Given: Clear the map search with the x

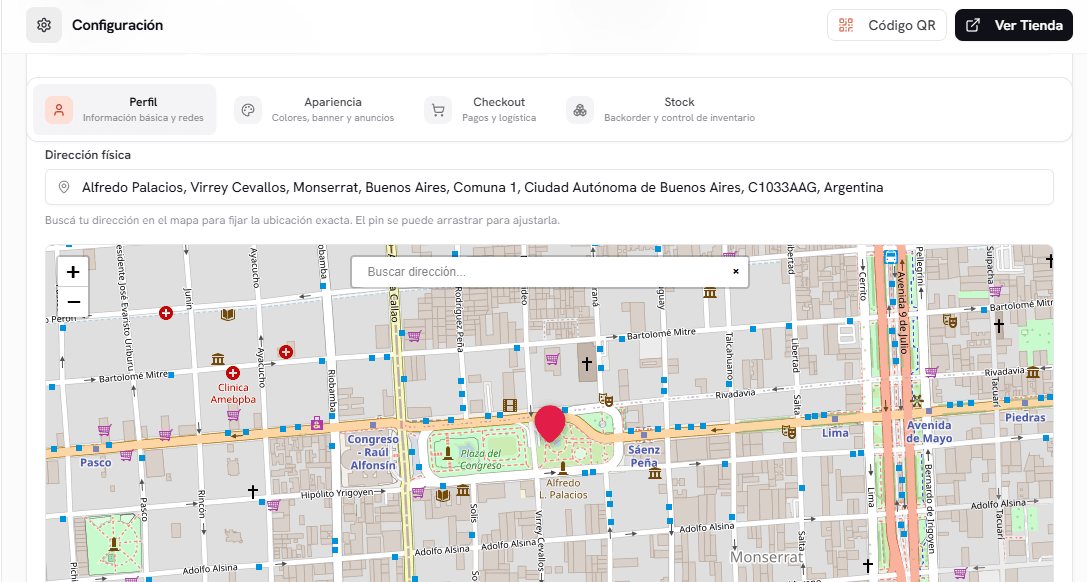Looking at the screenshot, I should pos(736,272).
